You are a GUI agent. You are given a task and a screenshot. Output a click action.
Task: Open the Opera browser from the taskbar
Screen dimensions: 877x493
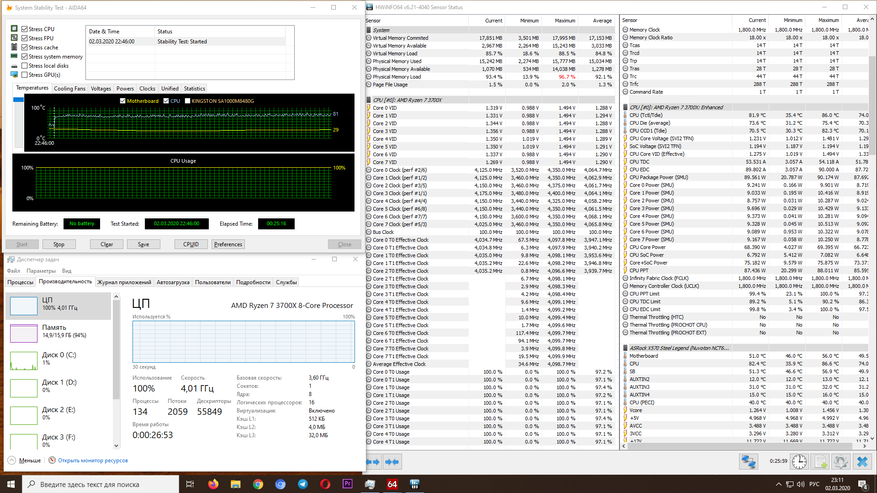click(x=325, y=484)
